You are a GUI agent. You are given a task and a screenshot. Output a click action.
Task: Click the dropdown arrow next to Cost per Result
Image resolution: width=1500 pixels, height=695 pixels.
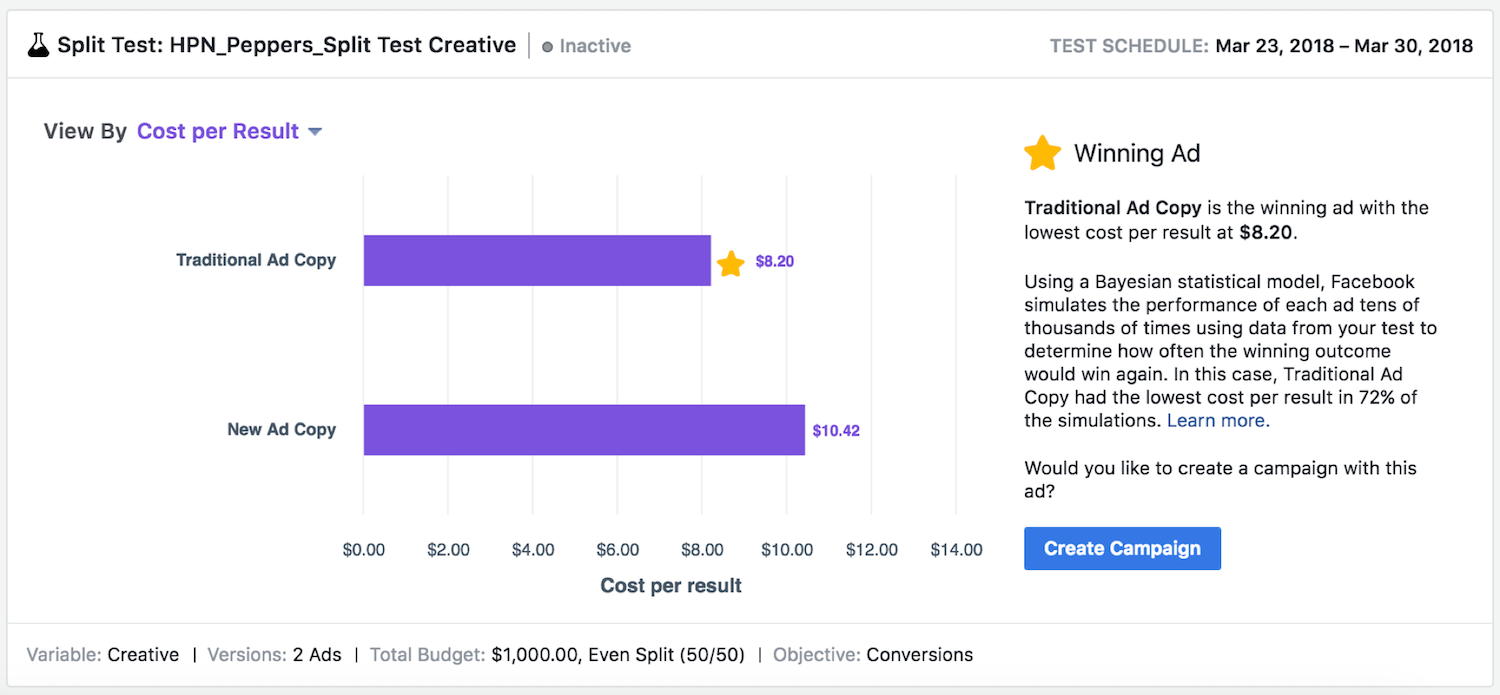(x=315, y=131)
